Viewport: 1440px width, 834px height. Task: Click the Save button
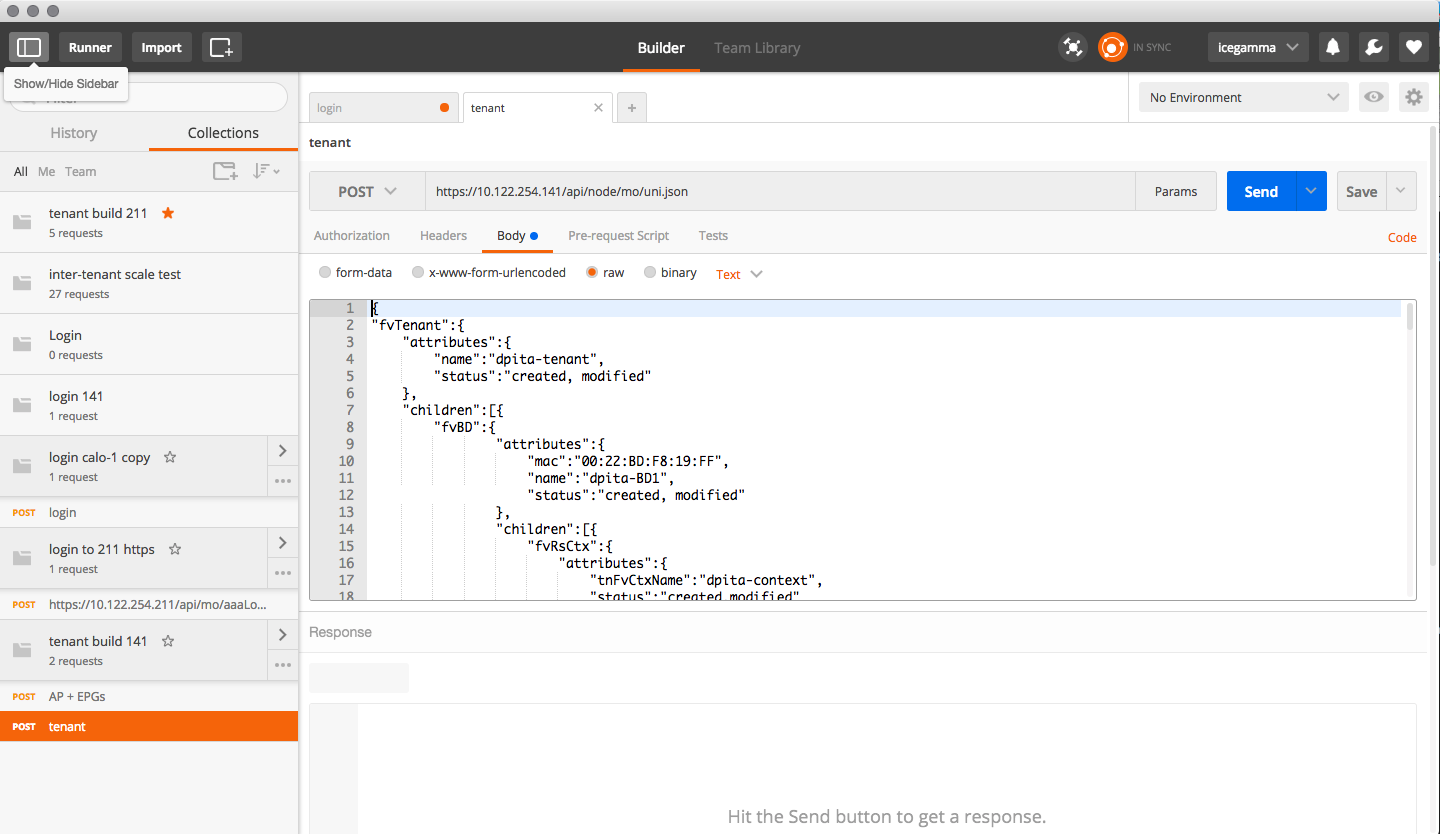(x=1361, y=191)
